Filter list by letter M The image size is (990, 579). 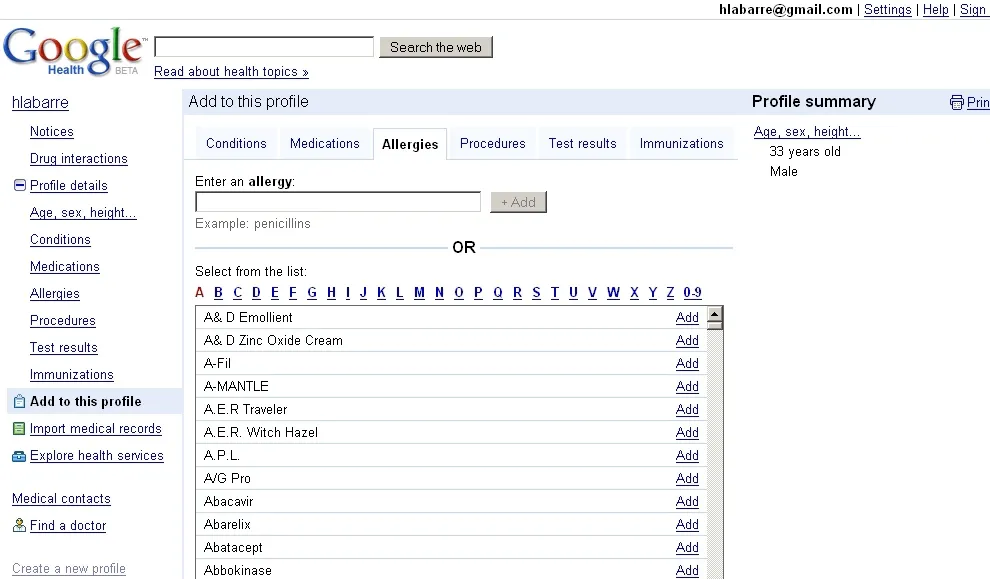[x=419, y=292]
